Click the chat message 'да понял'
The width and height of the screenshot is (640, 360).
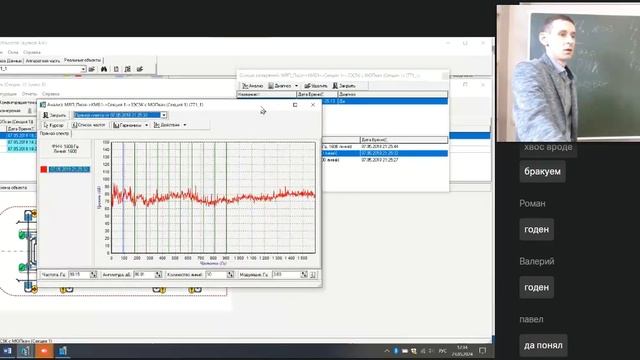(543, 345)
